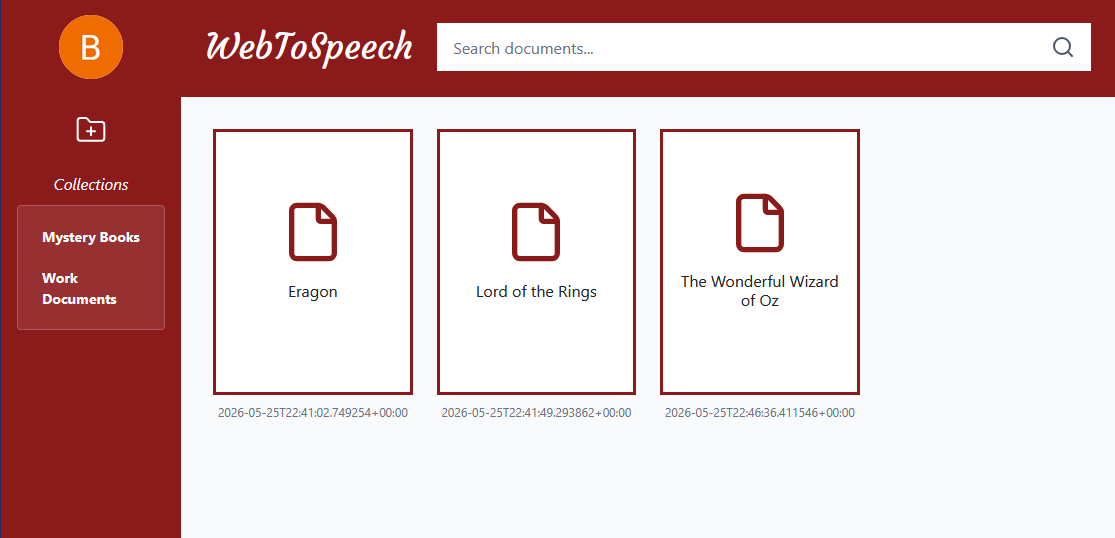The image size is (1115, 538).
Task: Select the Lord of the Rings title
Action: (x=536, y=292)
